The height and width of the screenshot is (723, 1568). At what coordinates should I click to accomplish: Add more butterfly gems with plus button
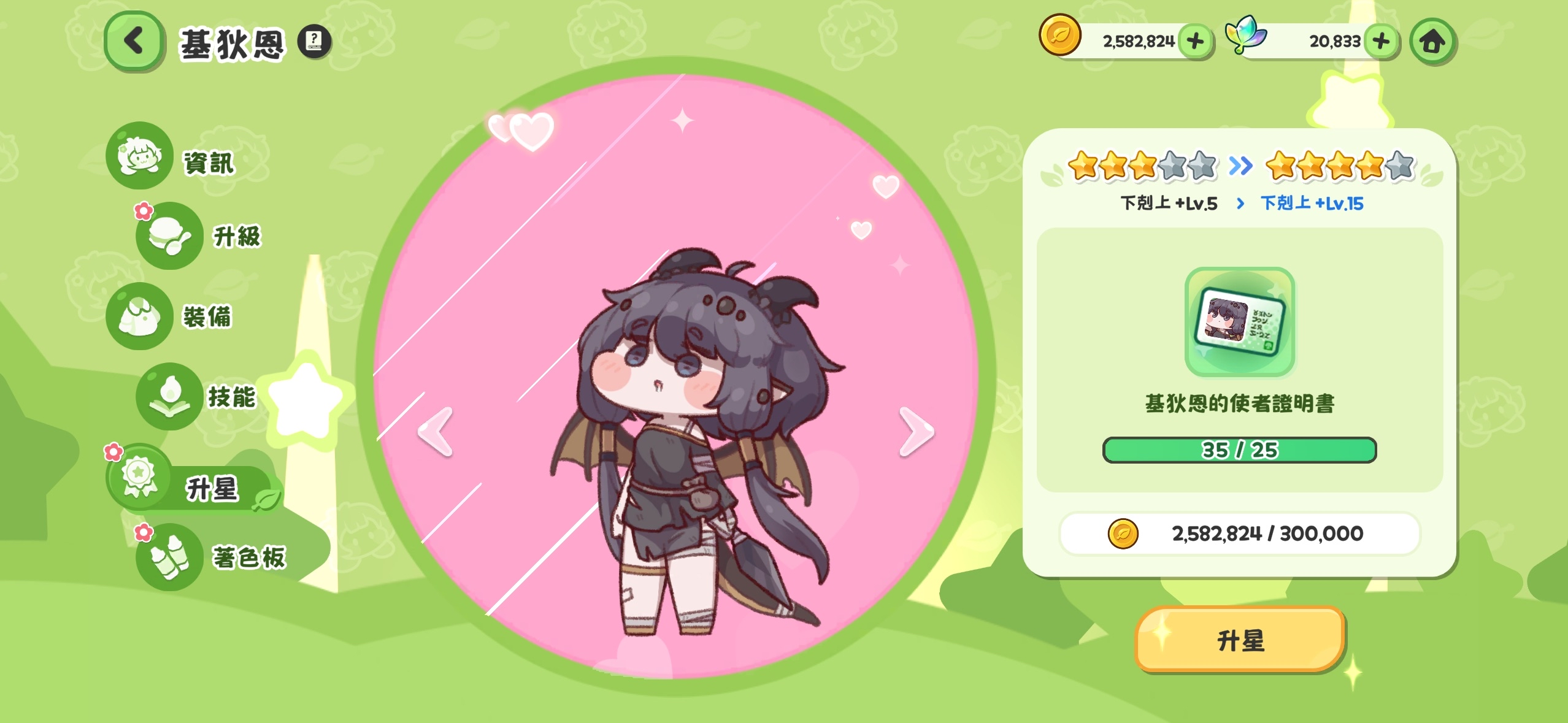1382,42
